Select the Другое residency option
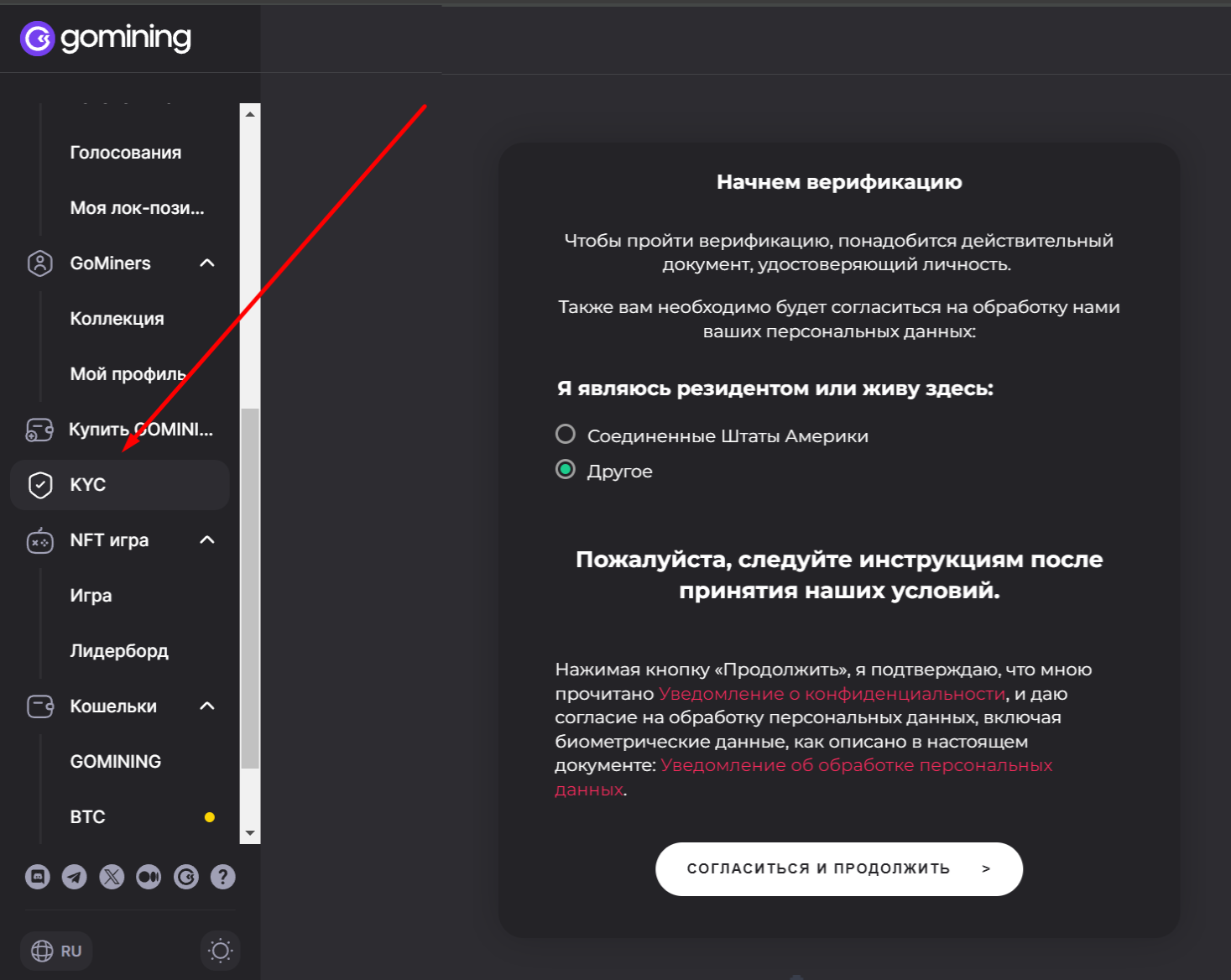1231x980 pixels. (565, 470)
